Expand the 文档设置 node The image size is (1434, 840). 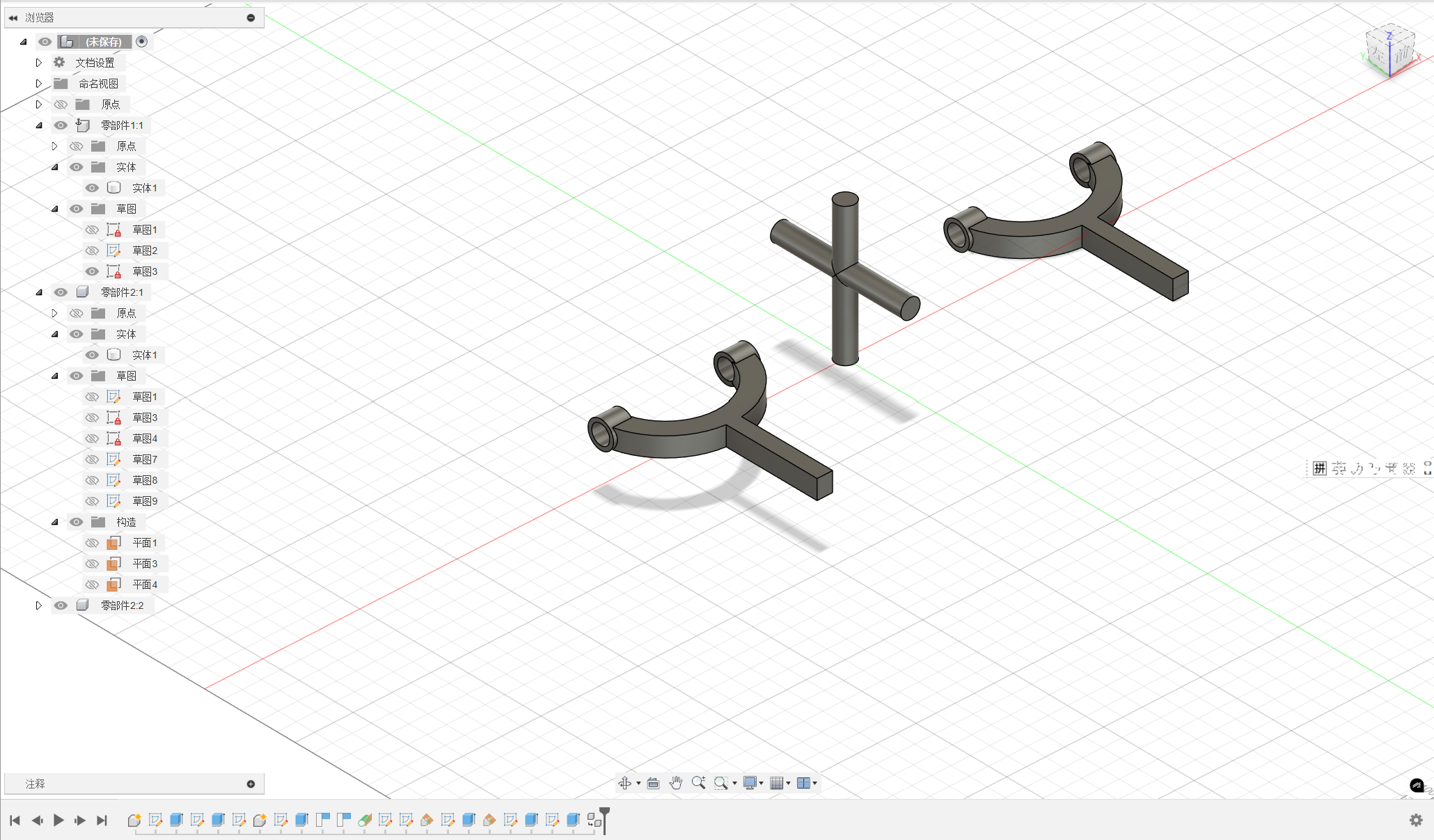[x=39, y=63]
